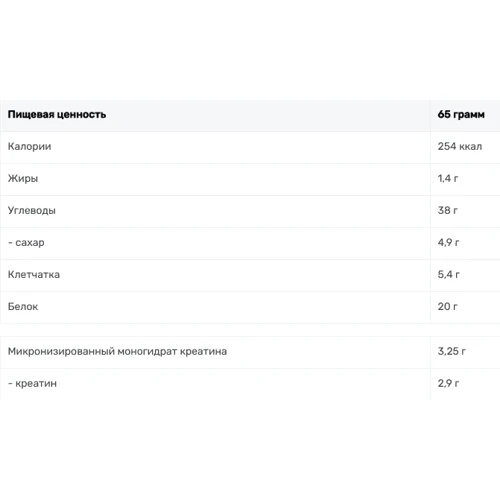Image resolution: width=500 pixels, height=500 pixels.
Task: Select the "Калории" row label
Action: (29, 146)
